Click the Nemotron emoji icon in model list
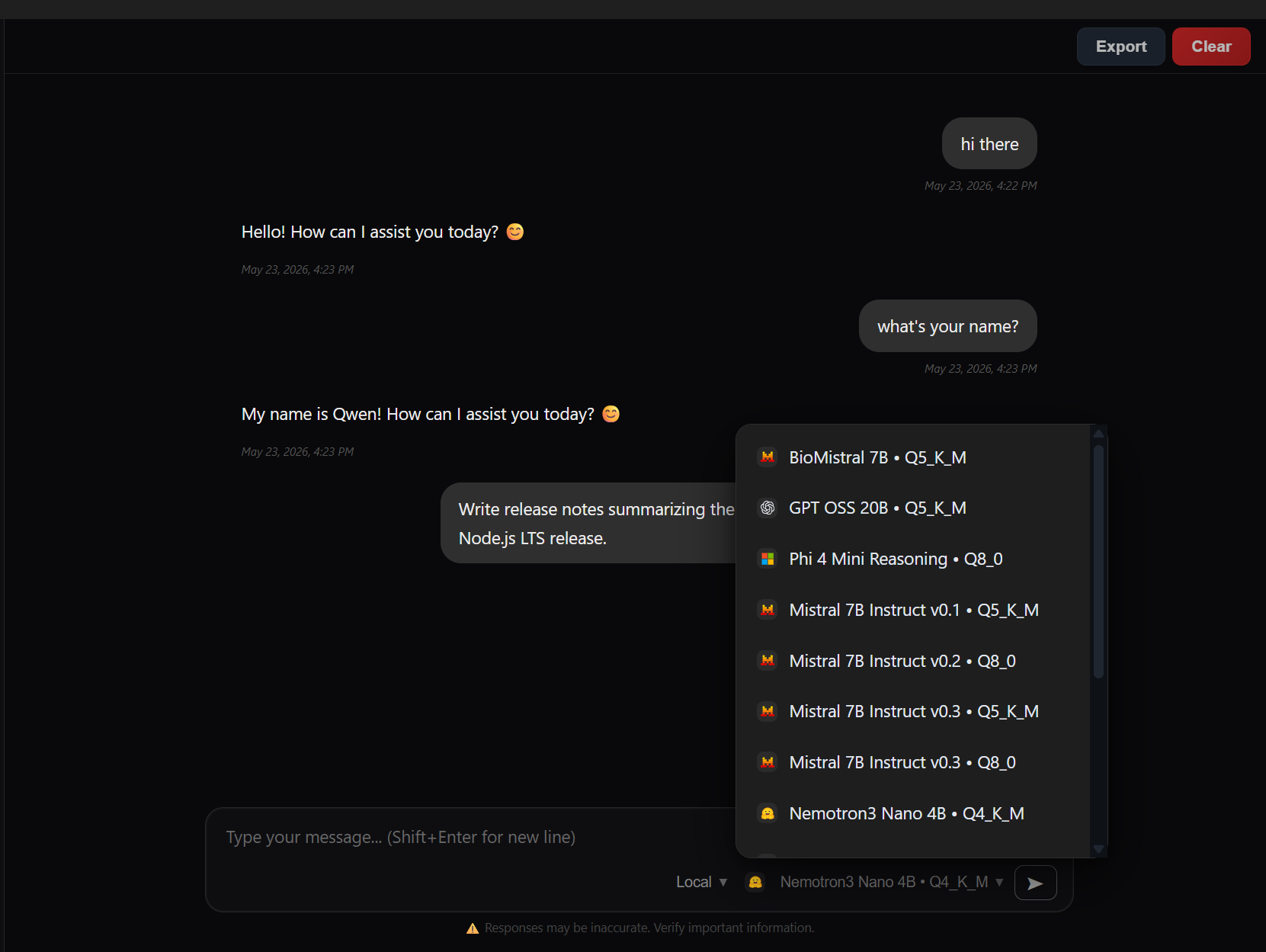The width and height of the screenshot is (1266, 952). (768, 813)
